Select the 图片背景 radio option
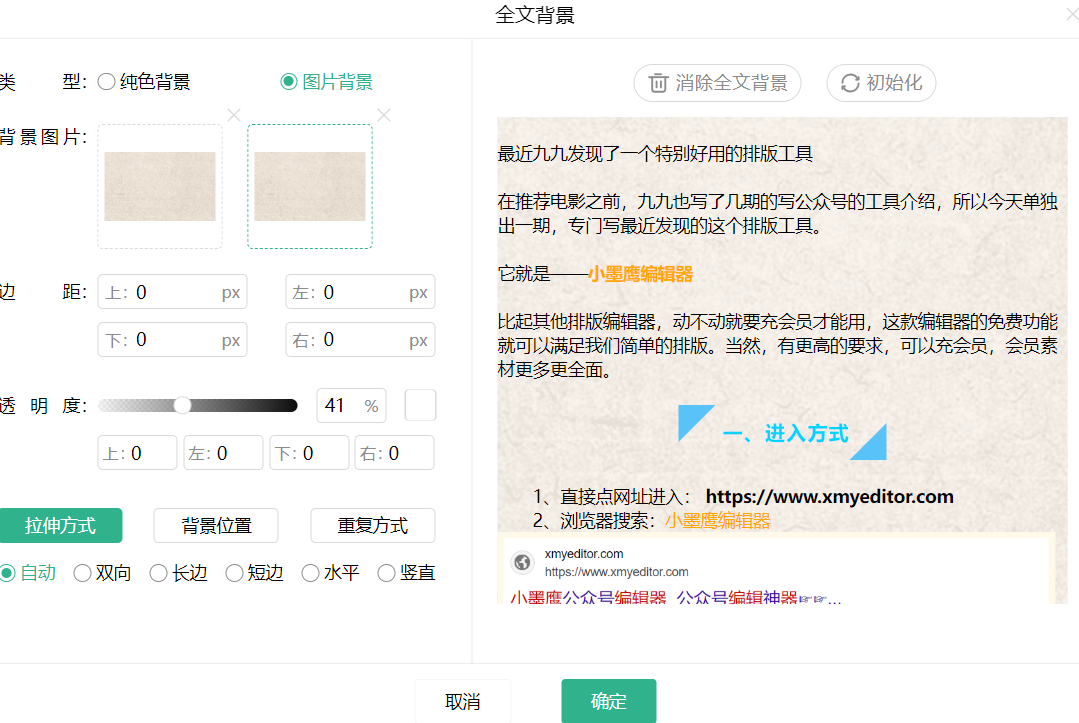The width and height of the screenshot is (1079, 723). click(289, 82)
